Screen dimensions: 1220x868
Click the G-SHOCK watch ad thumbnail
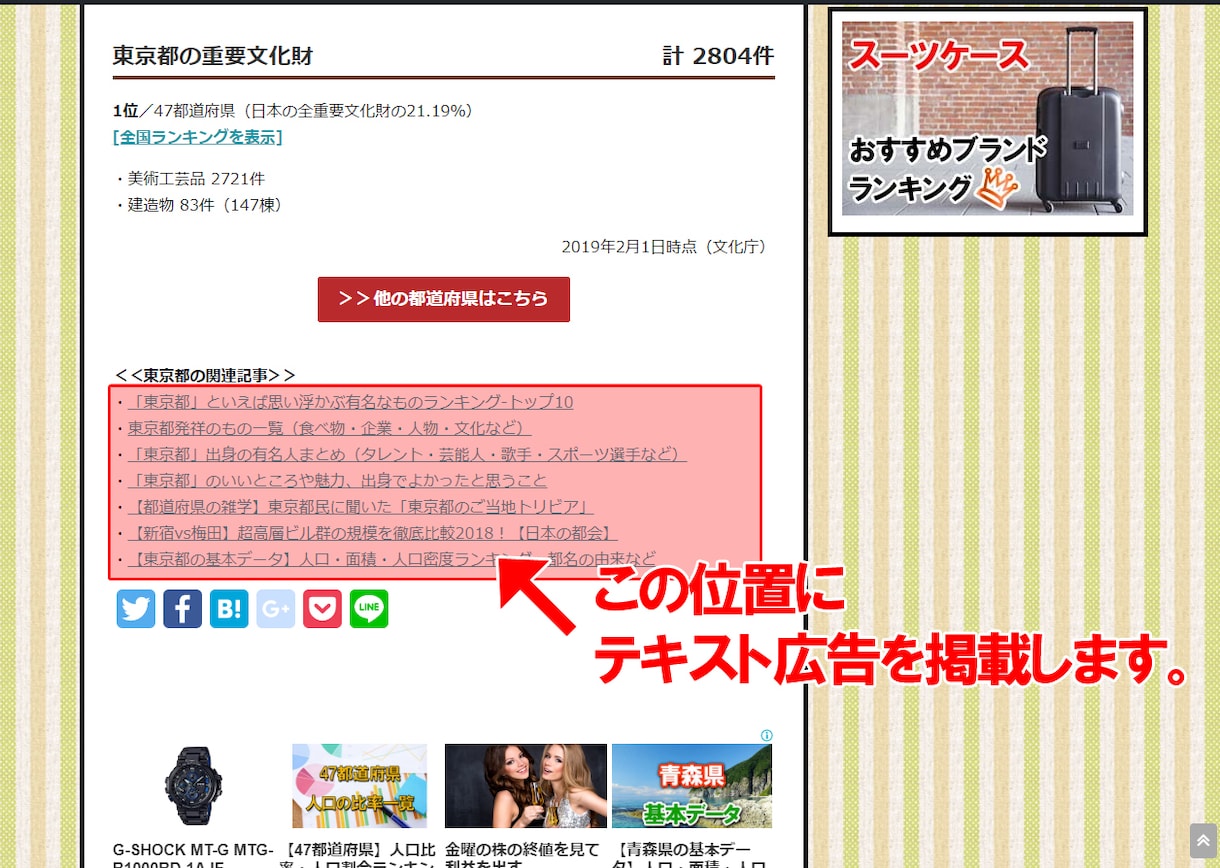[x=194, y=786]
